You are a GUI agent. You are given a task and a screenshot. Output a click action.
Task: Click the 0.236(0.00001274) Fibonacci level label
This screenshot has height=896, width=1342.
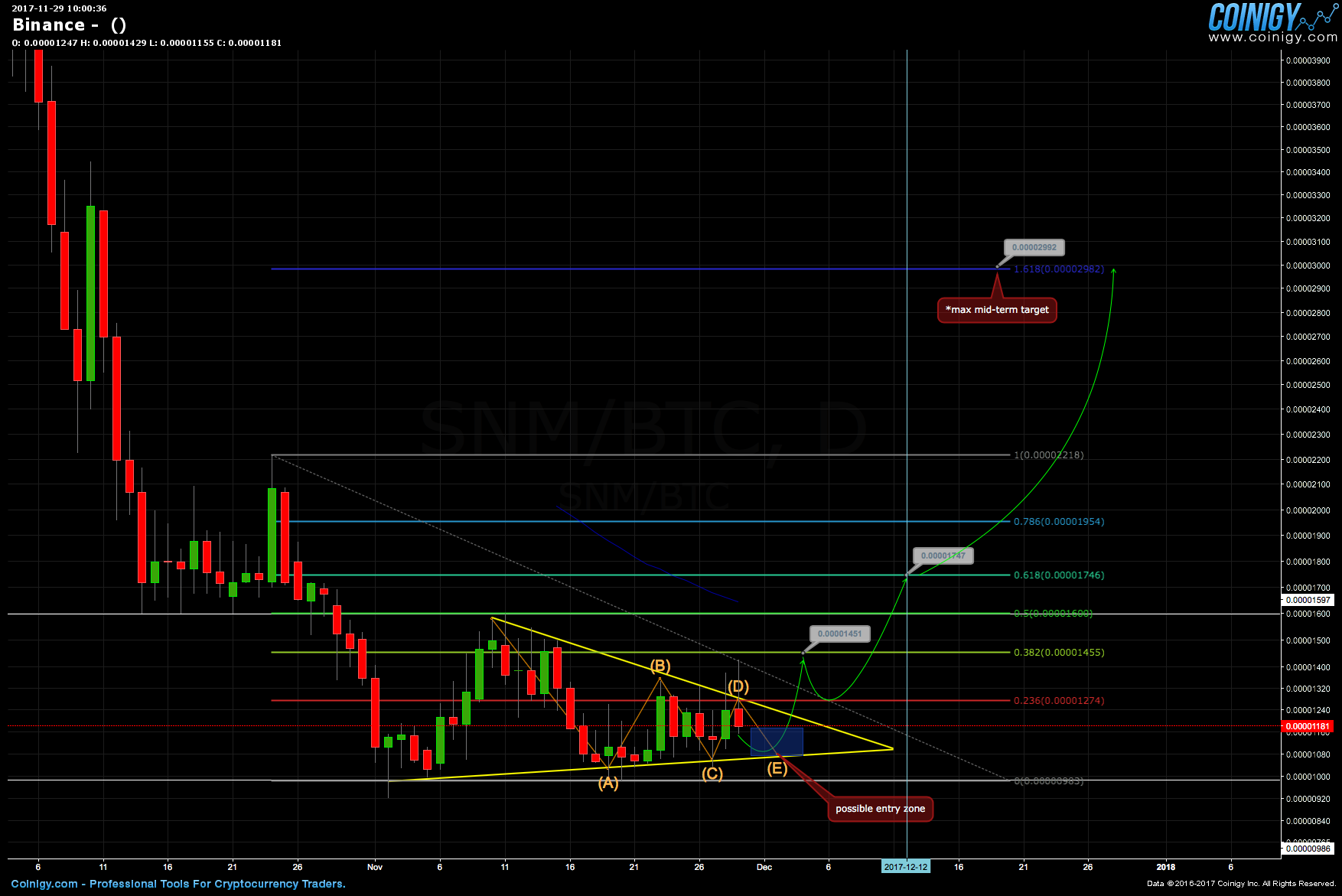[1059, 701]
